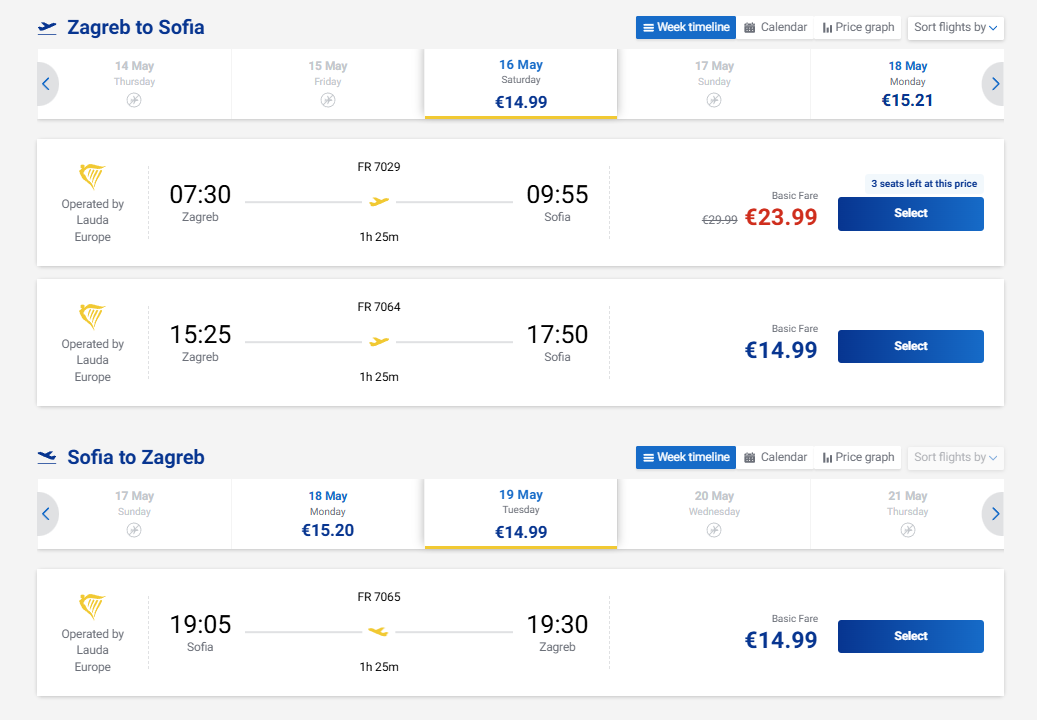This screenshot has height=720, width=1037.
Task: Switch to Calendar view for Sofia to Zagreb
Action: (776, 457)
